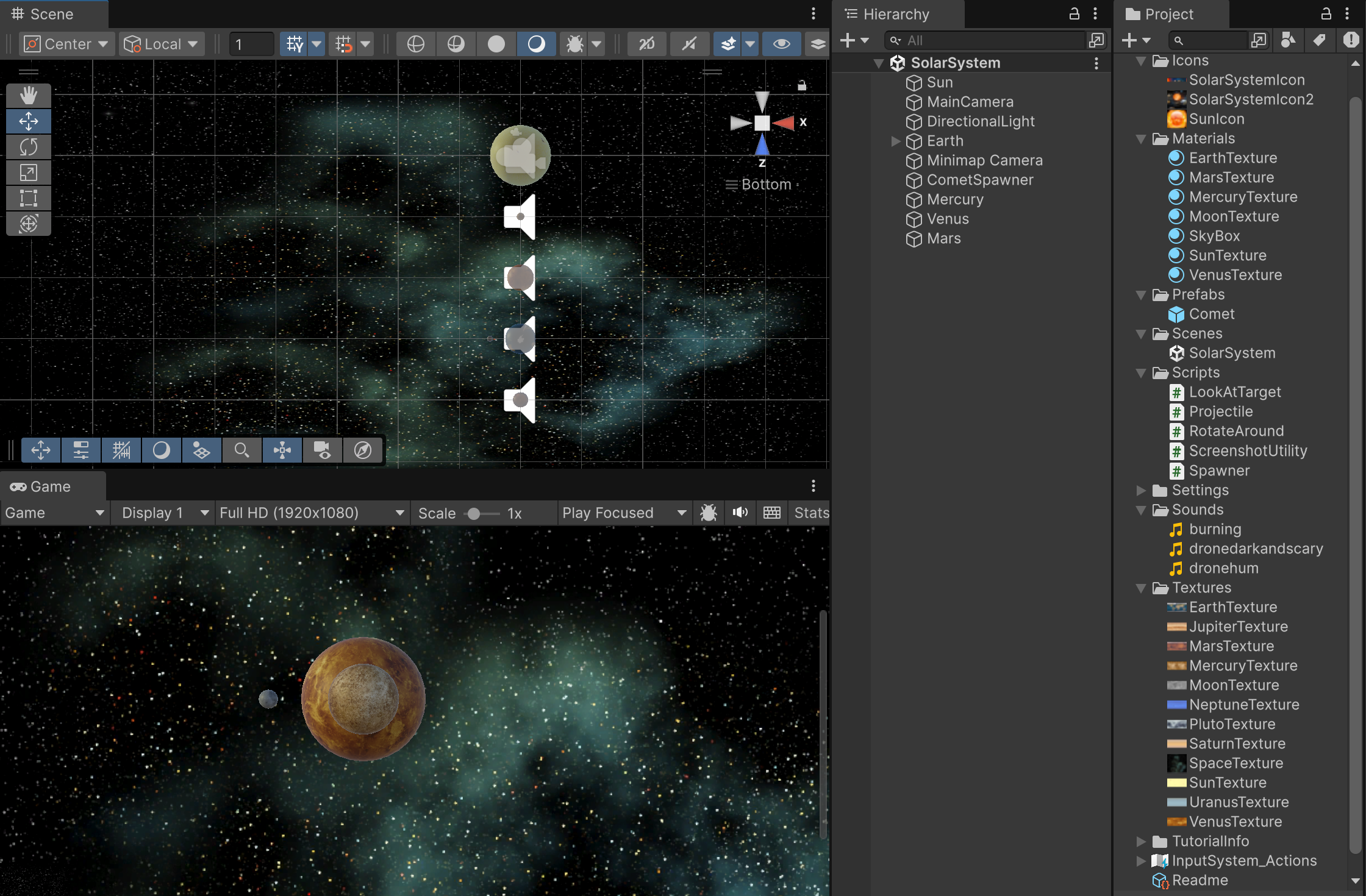This screenshot has height=896, width=1366.
Task: Click the Game view Scale slider
Action: pyautogui.click(x=482, y=513)
